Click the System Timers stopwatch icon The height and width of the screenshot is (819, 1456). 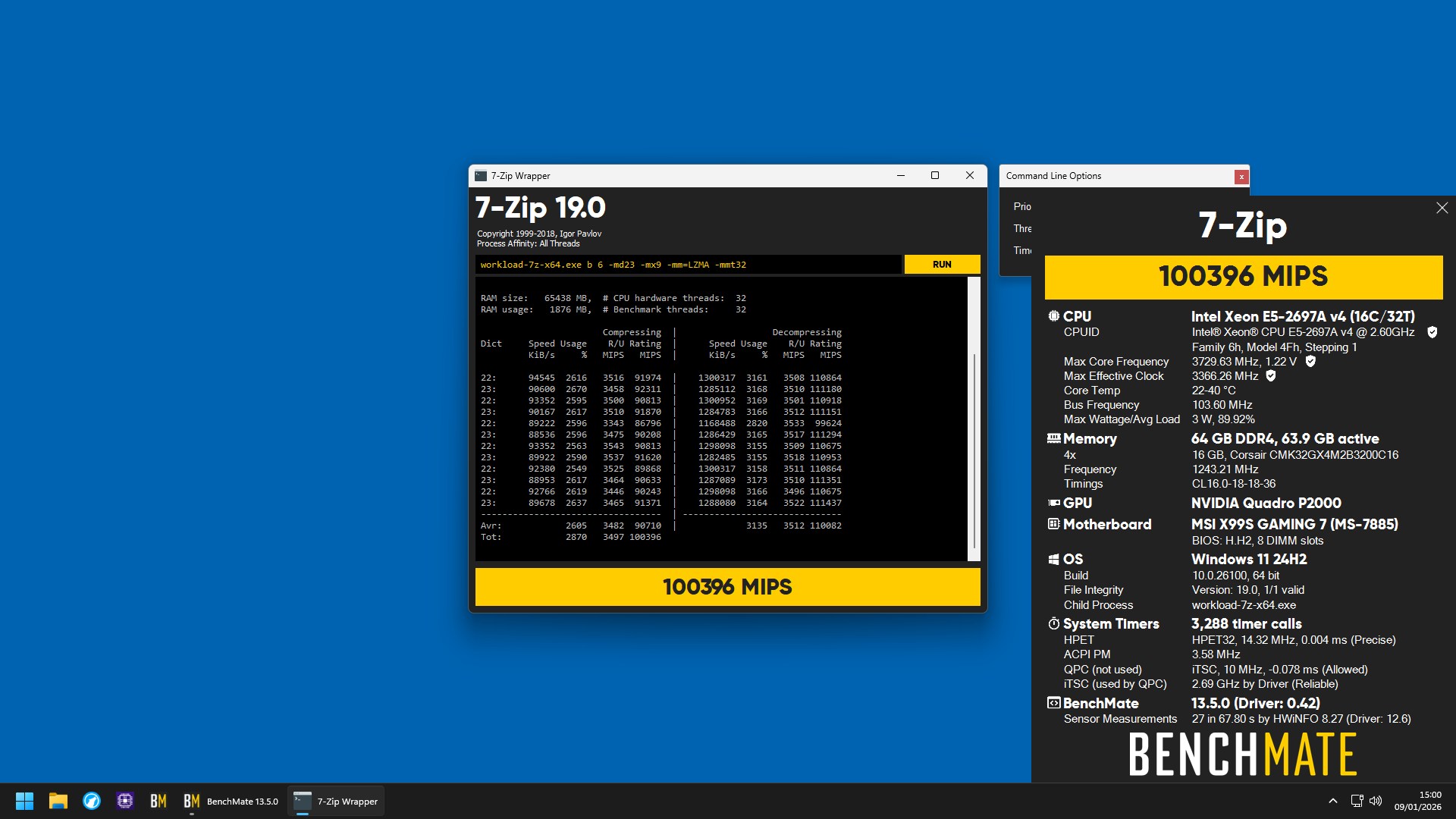pos(1053,623)
